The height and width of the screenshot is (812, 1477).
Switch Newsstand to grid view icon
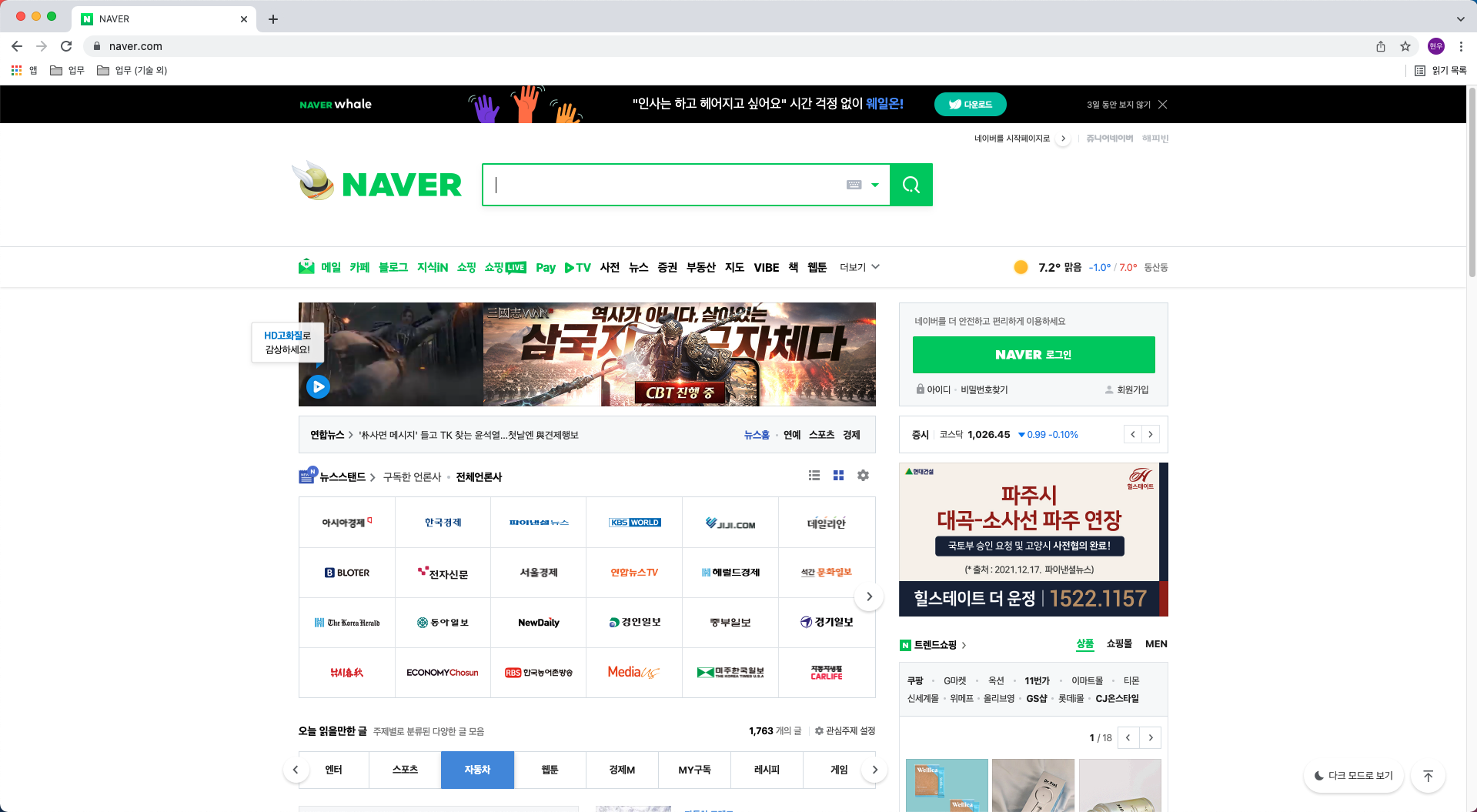(838, 476)
